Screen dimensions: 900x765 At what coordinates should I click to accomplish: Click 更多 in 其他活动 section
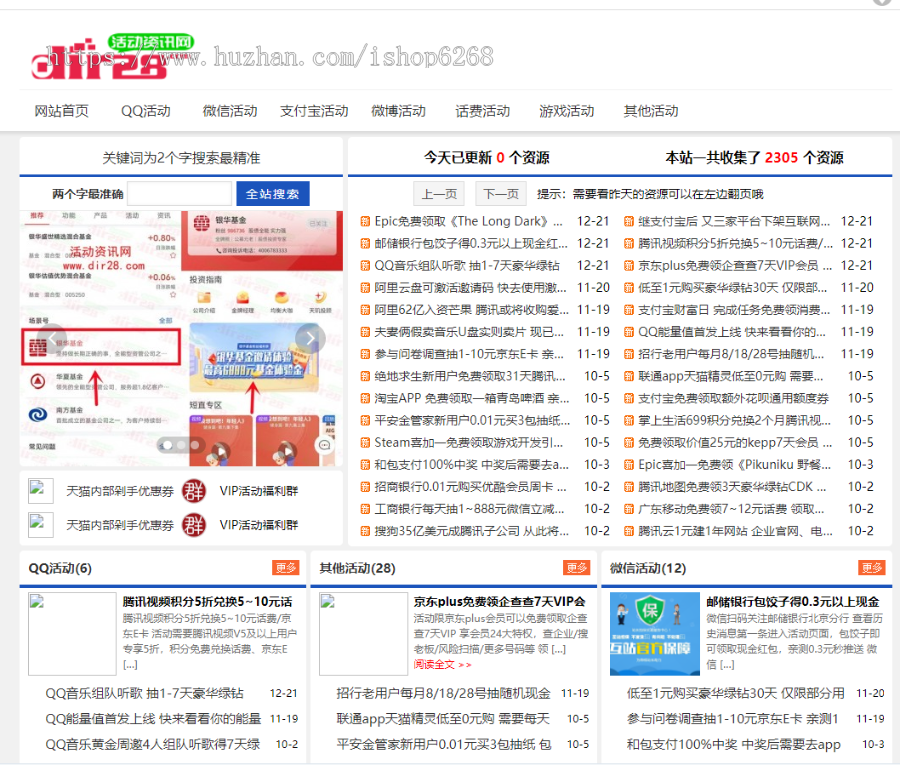(x=576, y=568)
